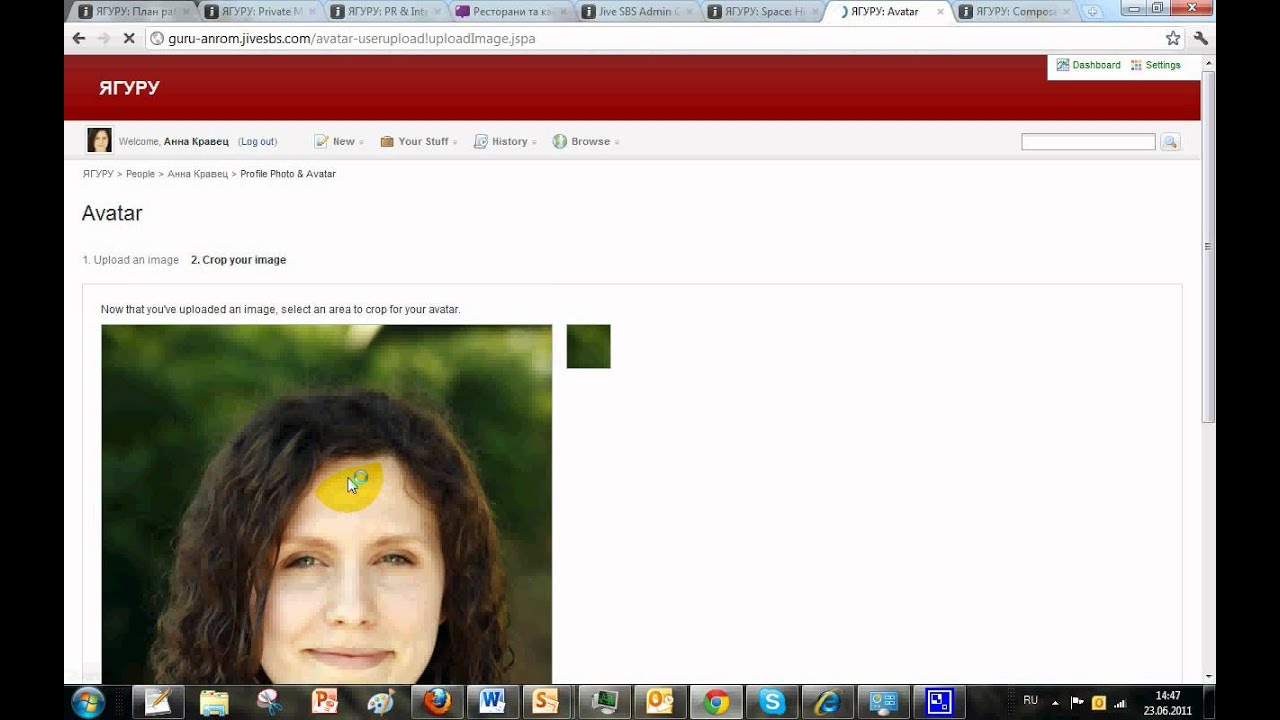Go to the ЯГУРУ breadcrumb link
This screenshot has height=720, width=1280.
pyautogui.click(x=98, y=174)
